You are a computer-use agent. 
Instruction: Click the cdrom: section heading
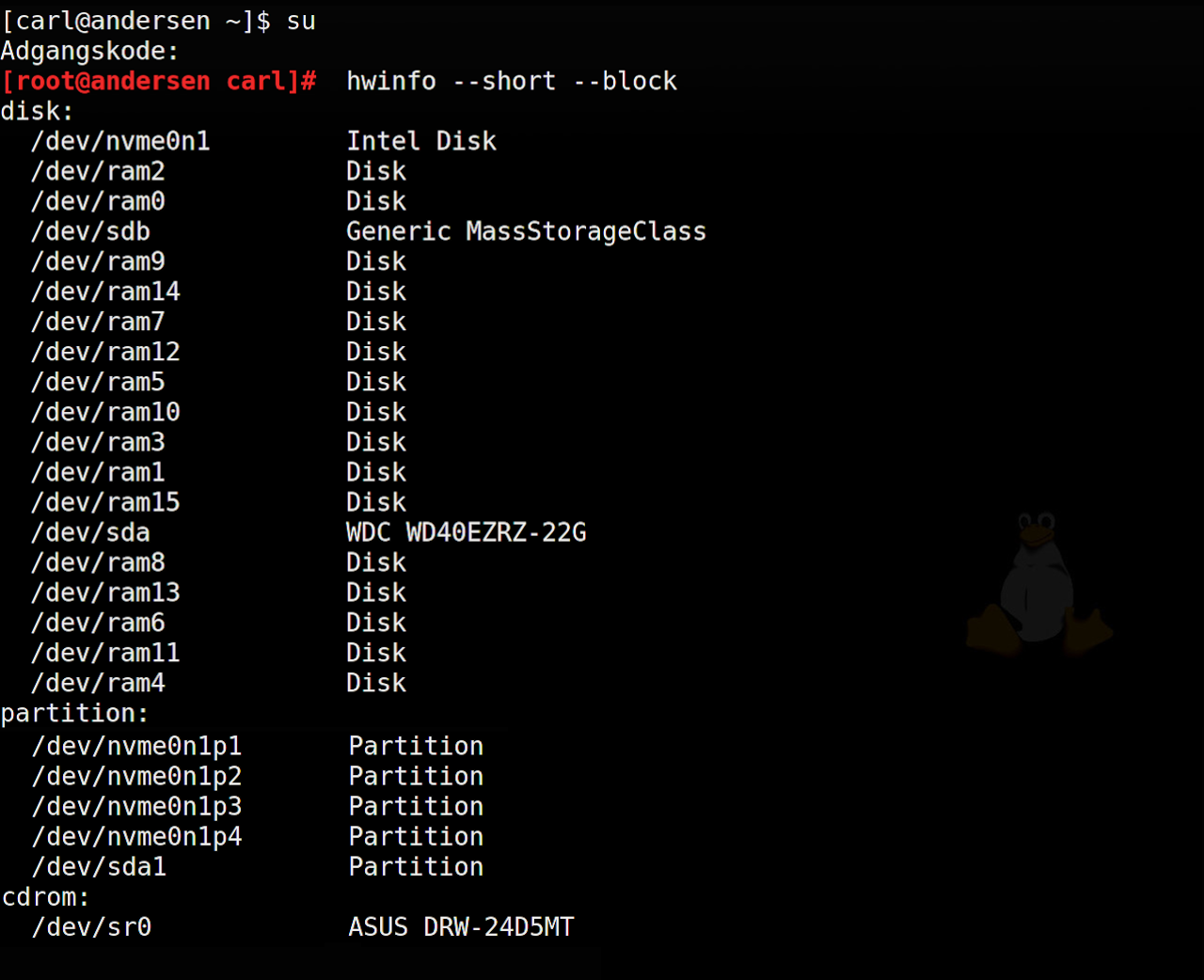click(45, 897)
